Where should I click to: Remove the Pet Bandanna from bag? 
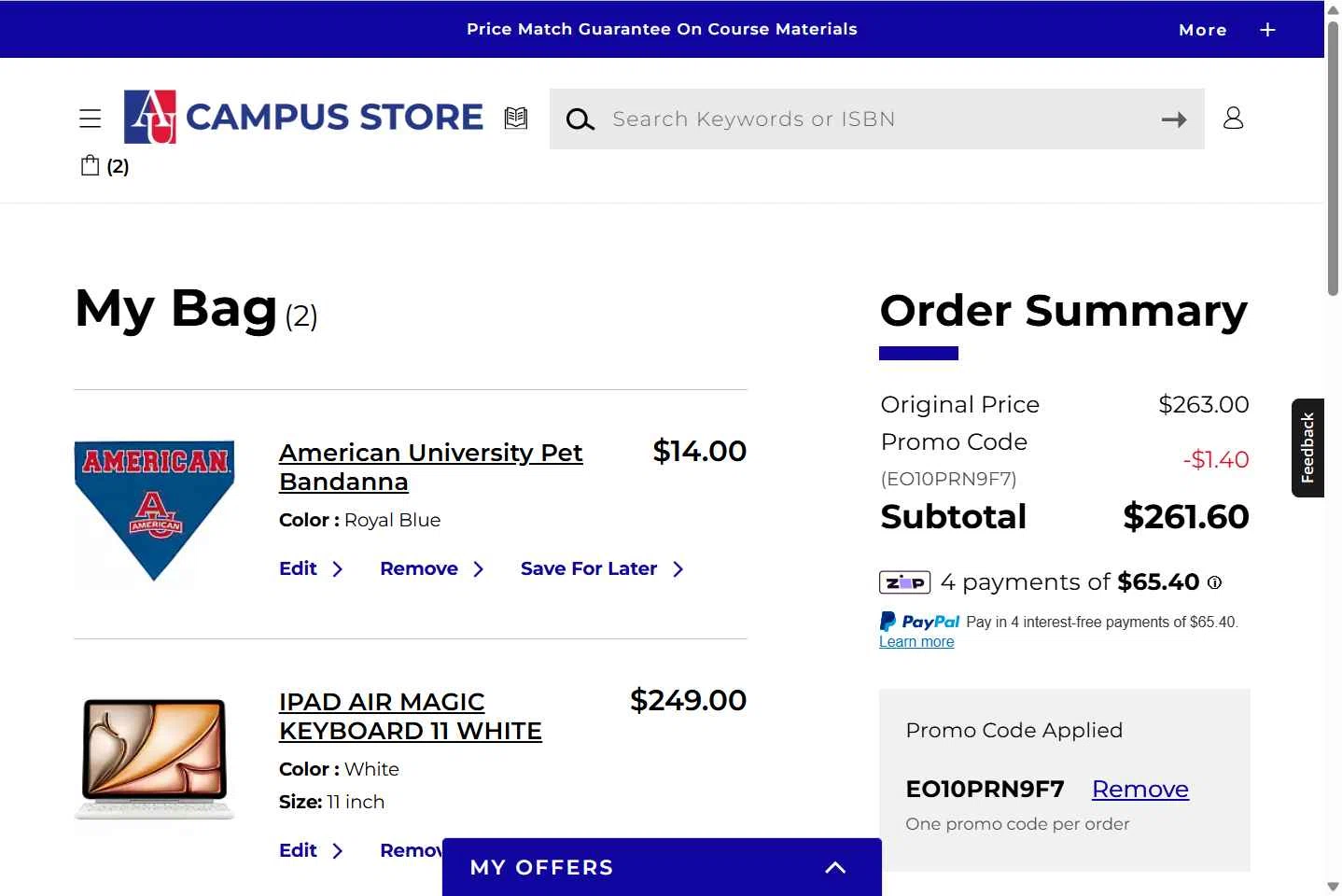tap(431, 568)
